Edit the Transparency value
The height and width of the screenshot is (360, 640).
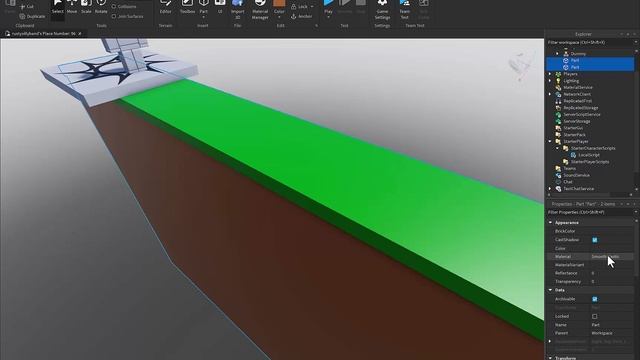(611, 282)
